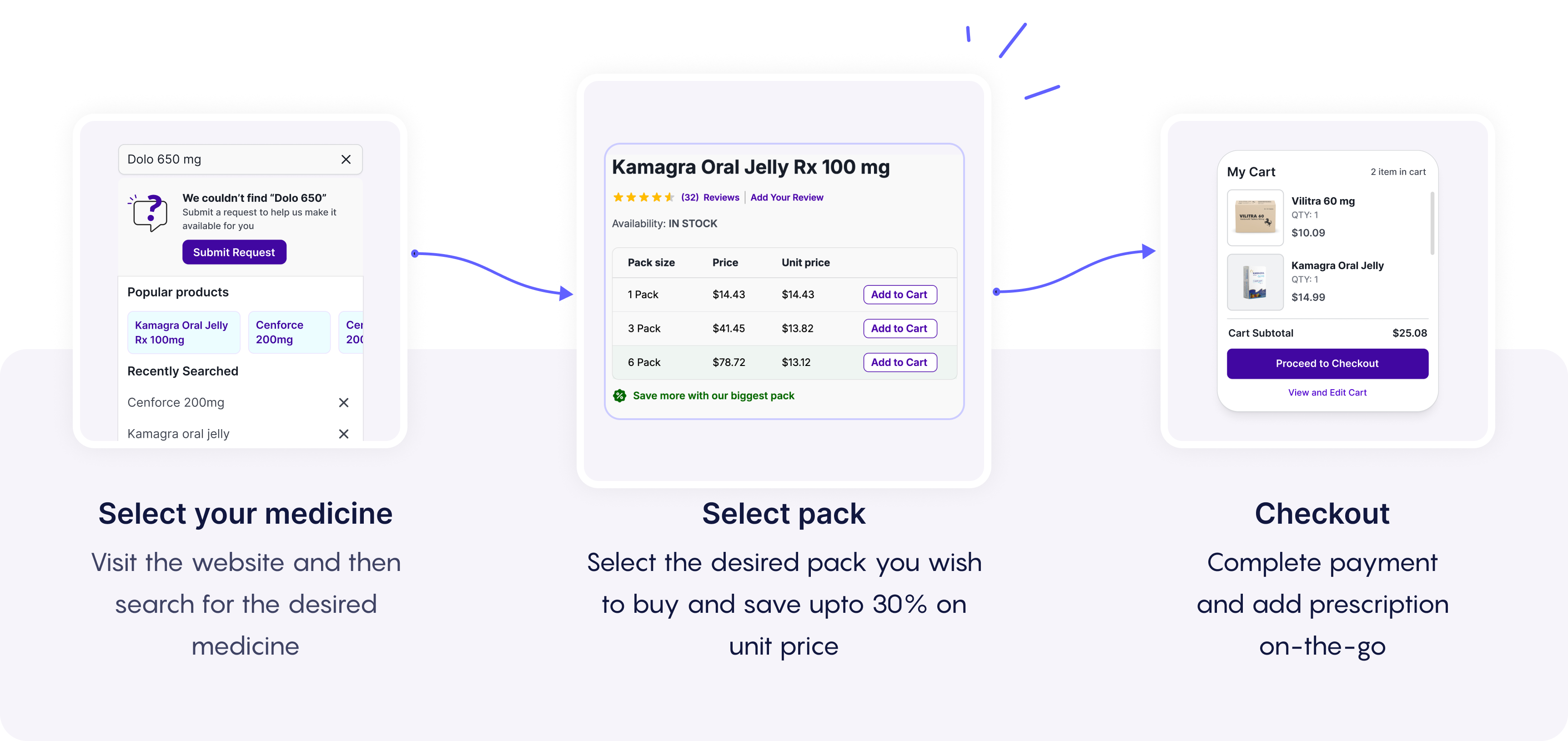Clear the Dolo 650 mg search field
This screenshot has height=741, width=1568.
pos(346,160)
